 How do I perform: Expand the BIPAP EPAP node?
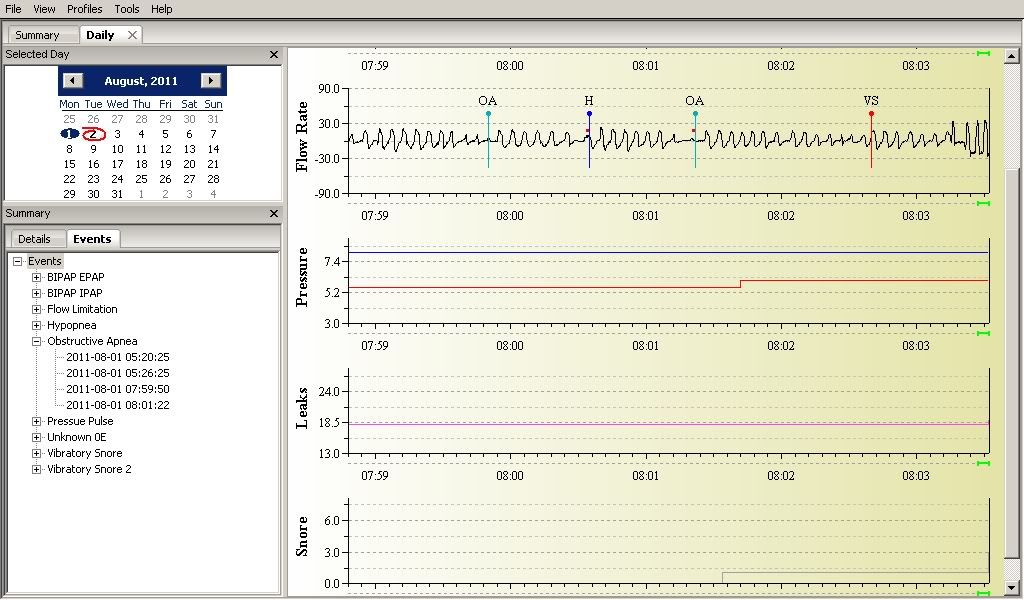37,277
